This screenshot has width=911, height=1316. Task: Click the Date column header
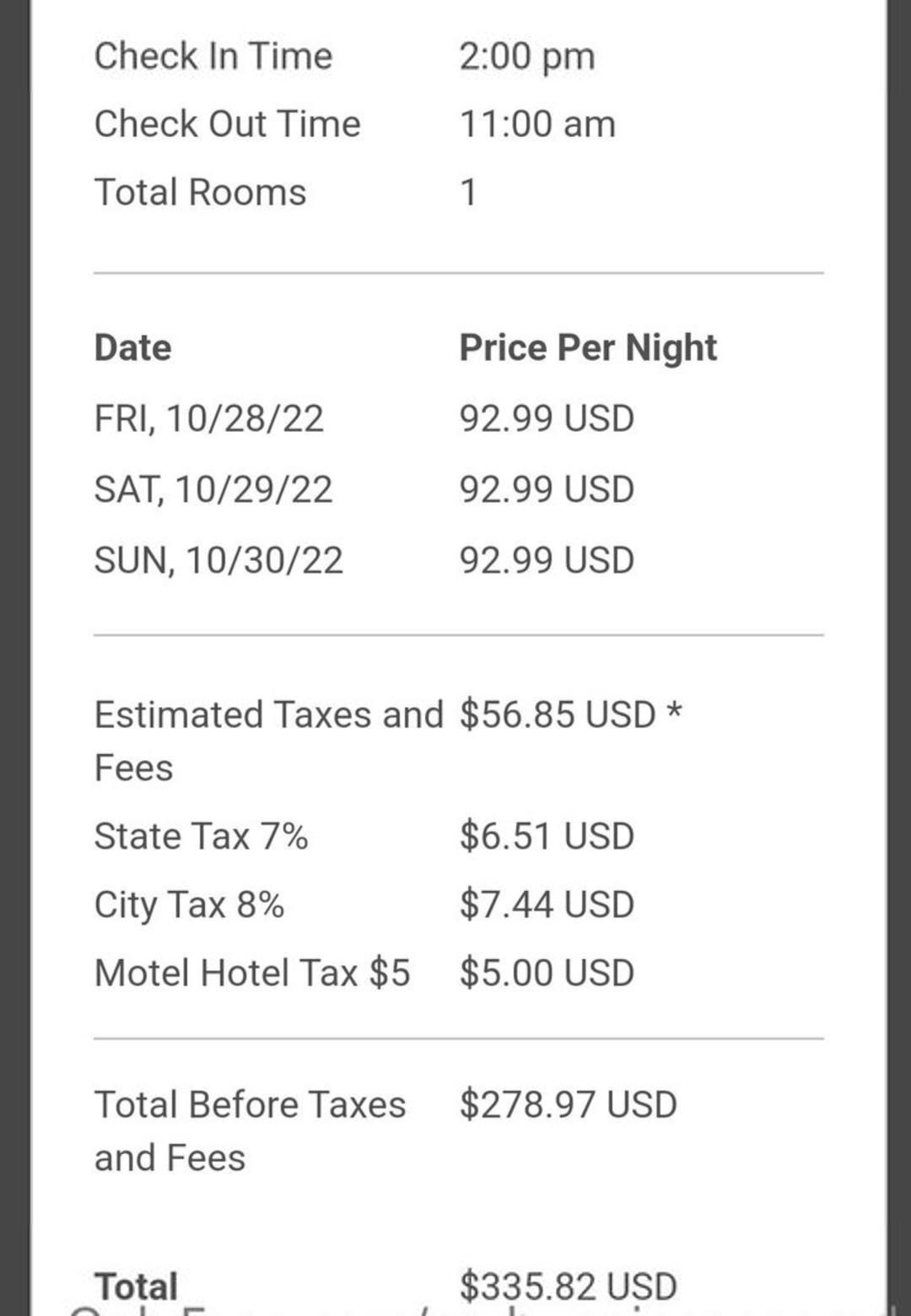click(132, 348)
